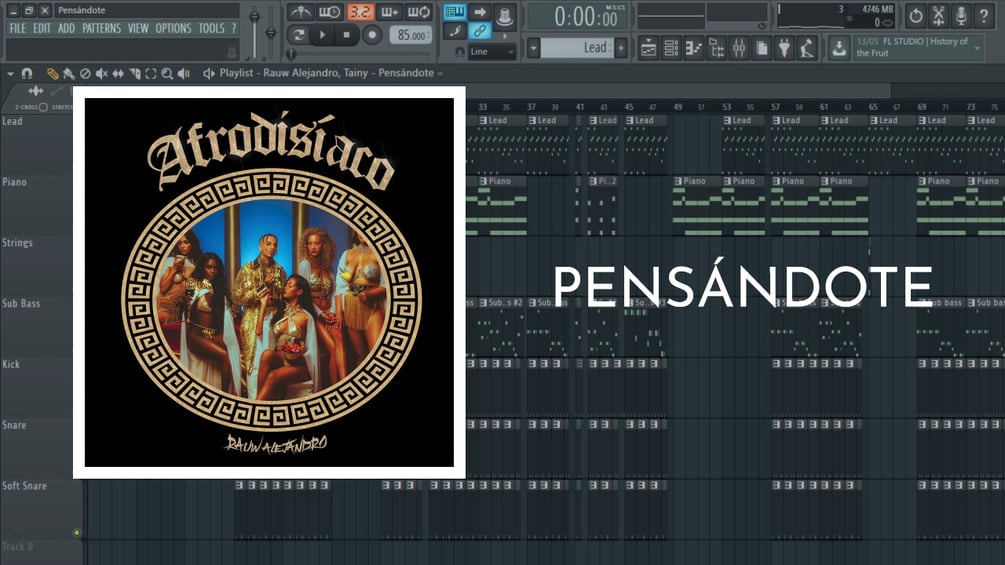The image size is (1005, 565).
Task: Open the FILE menu
Action: point(18,29)
